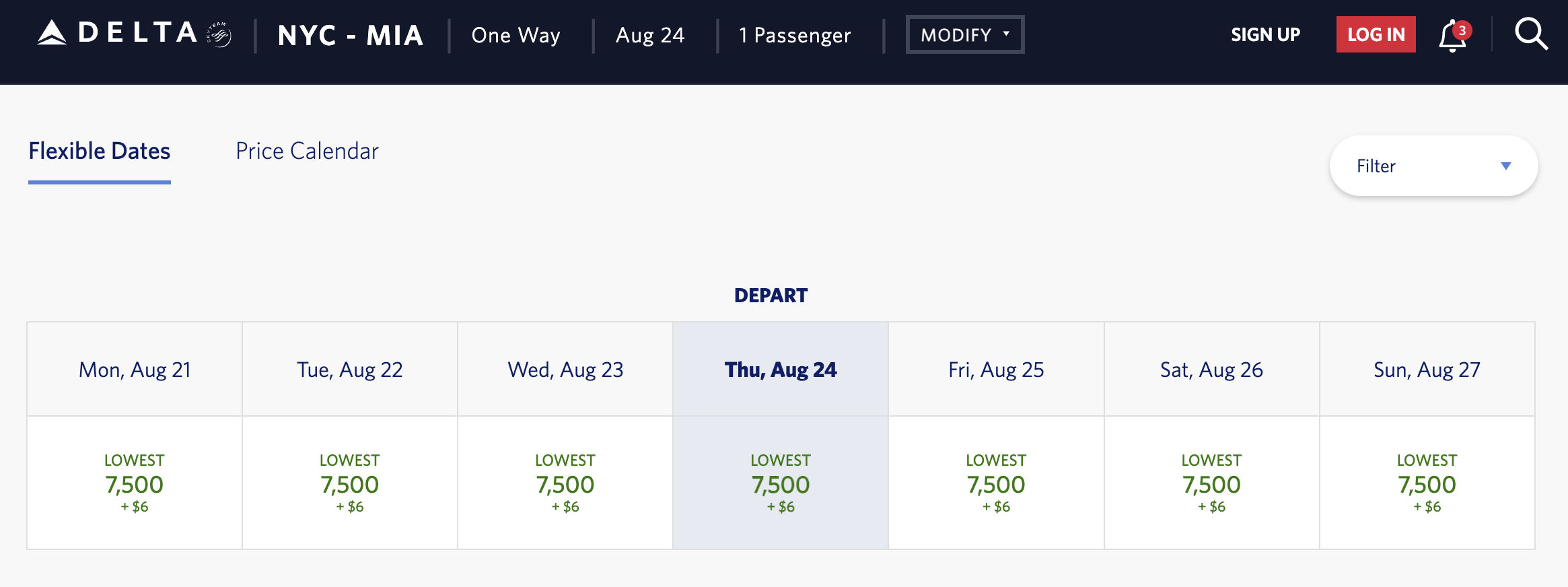Select Thu, Aug 24 7,500 miles fare
The height and width of the screenshot is (587, 1568).
pyautogui.click(x=781, y=483)
